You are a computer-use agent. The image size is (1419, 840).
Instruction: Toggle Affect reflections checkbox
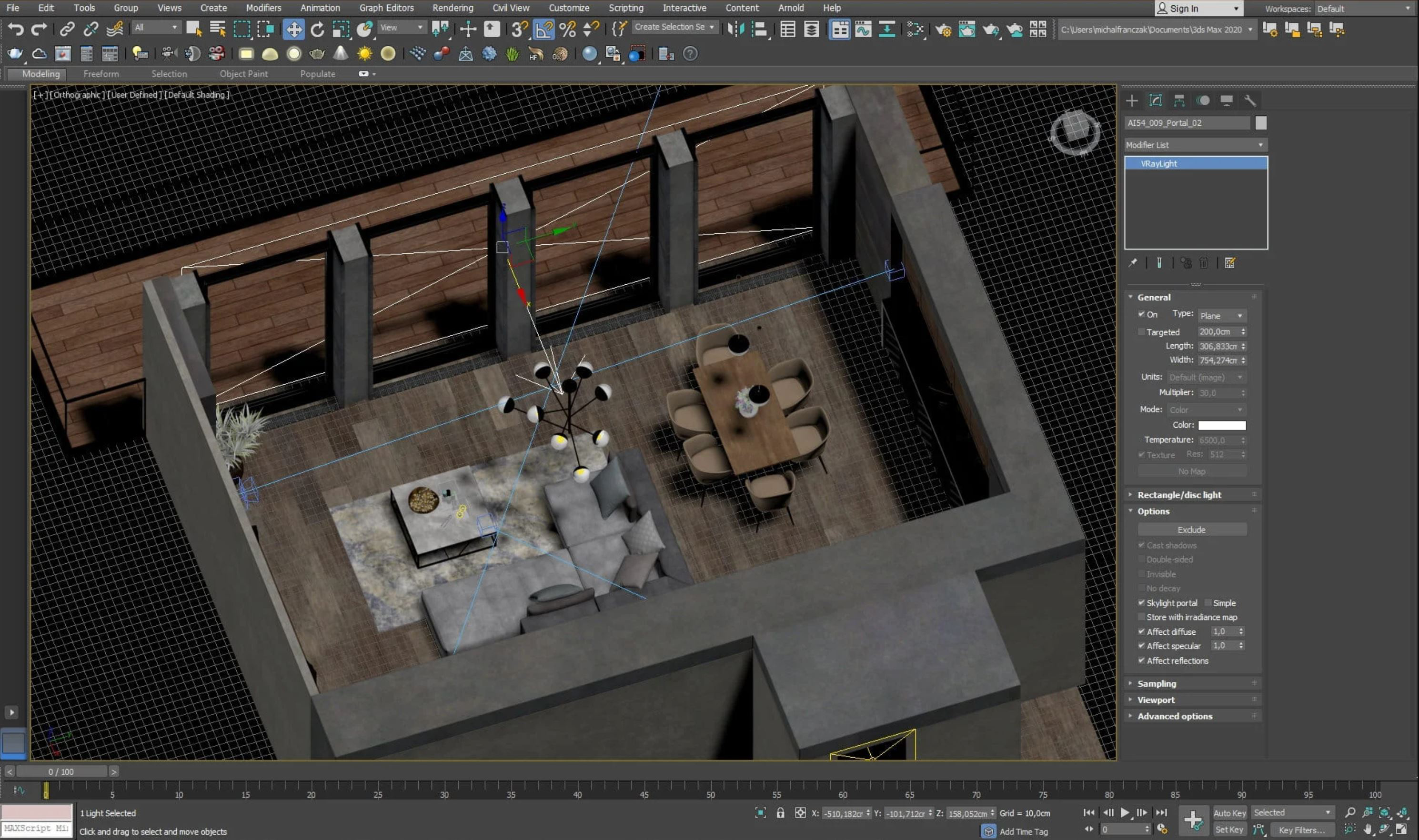1141,660
